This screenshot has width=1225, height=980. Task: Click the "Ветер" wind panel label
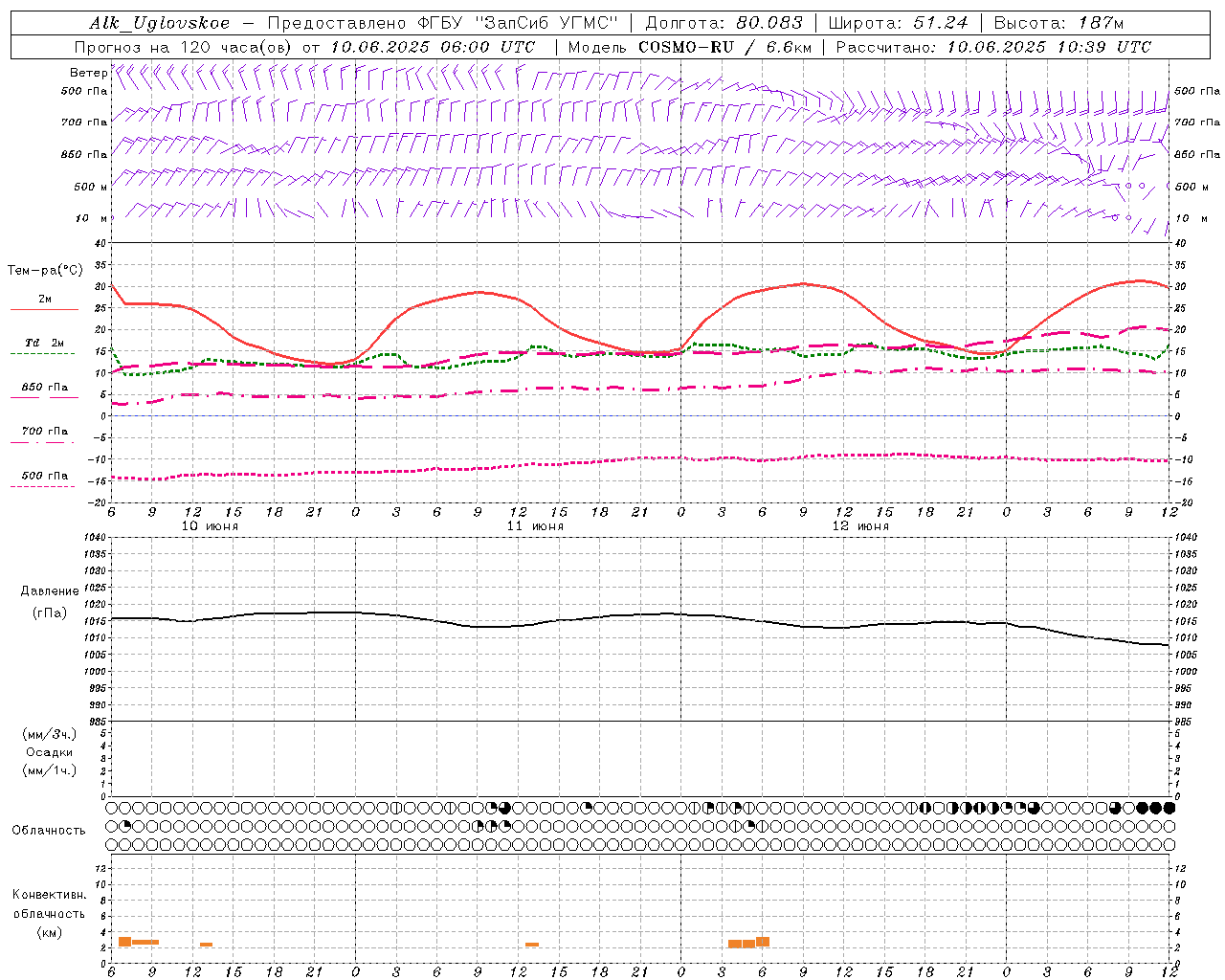click(x=88, y=73)
